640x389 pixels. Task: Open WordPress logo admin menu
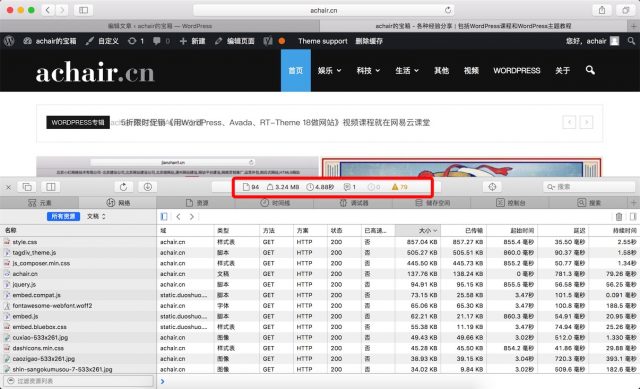9,41
